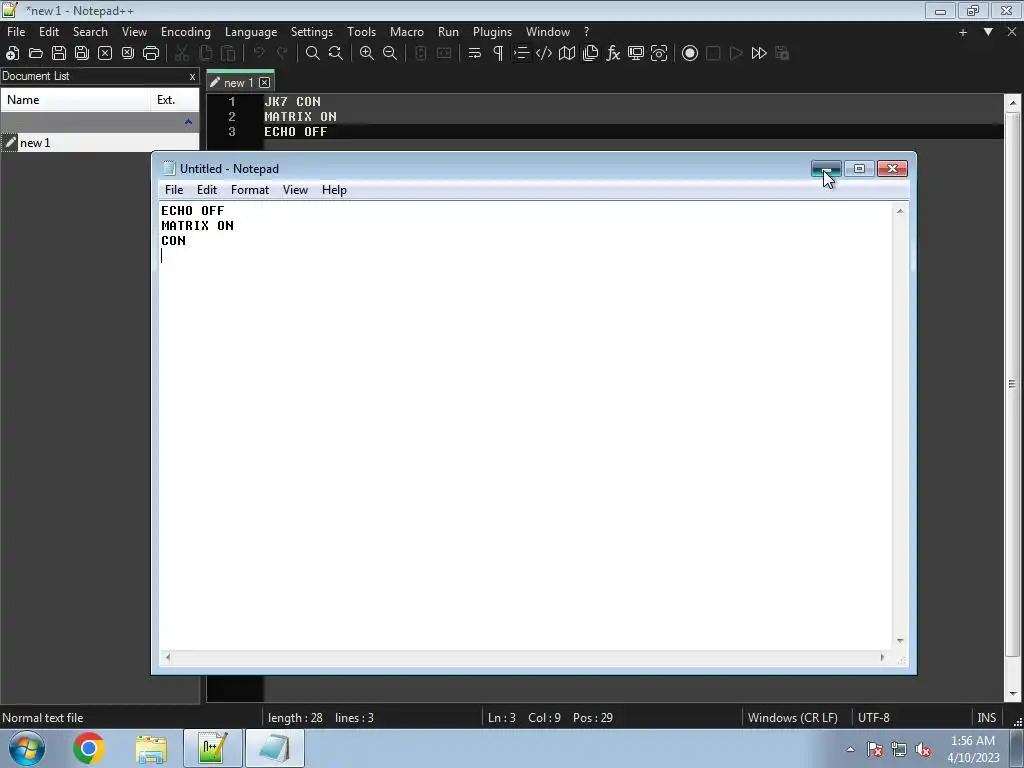This screenshot has height=768, width=1024.
Task: Click the add new tab plus button
Action: point(963,32)
